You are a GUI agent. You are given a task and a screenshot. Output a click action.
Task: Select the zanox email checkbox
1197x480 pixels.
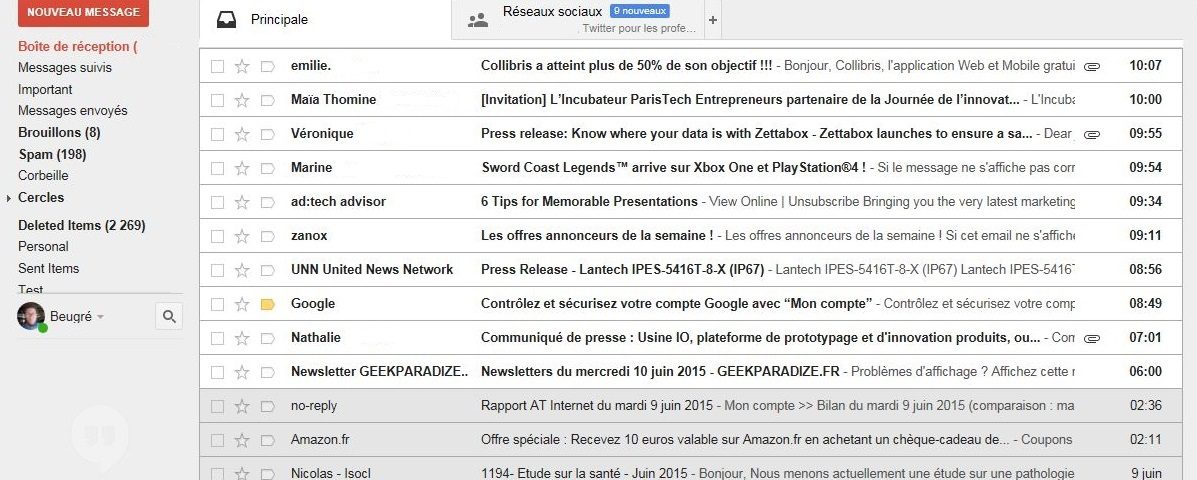tap(218, 237)
